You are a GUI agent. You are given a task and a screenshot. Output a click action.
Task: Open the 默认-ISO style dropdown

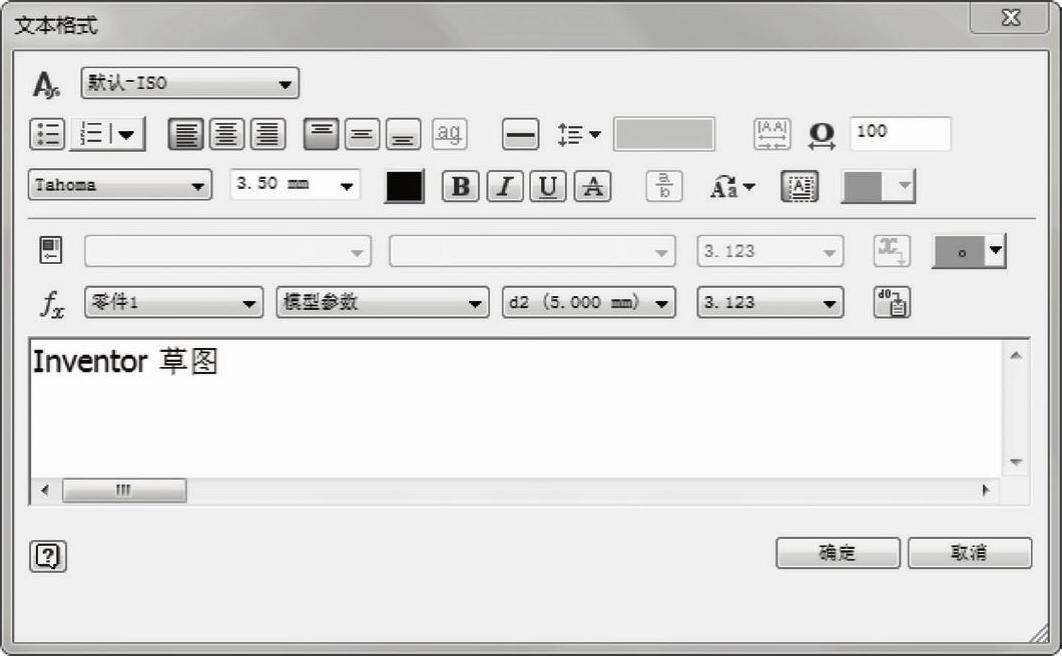point(190,83)
